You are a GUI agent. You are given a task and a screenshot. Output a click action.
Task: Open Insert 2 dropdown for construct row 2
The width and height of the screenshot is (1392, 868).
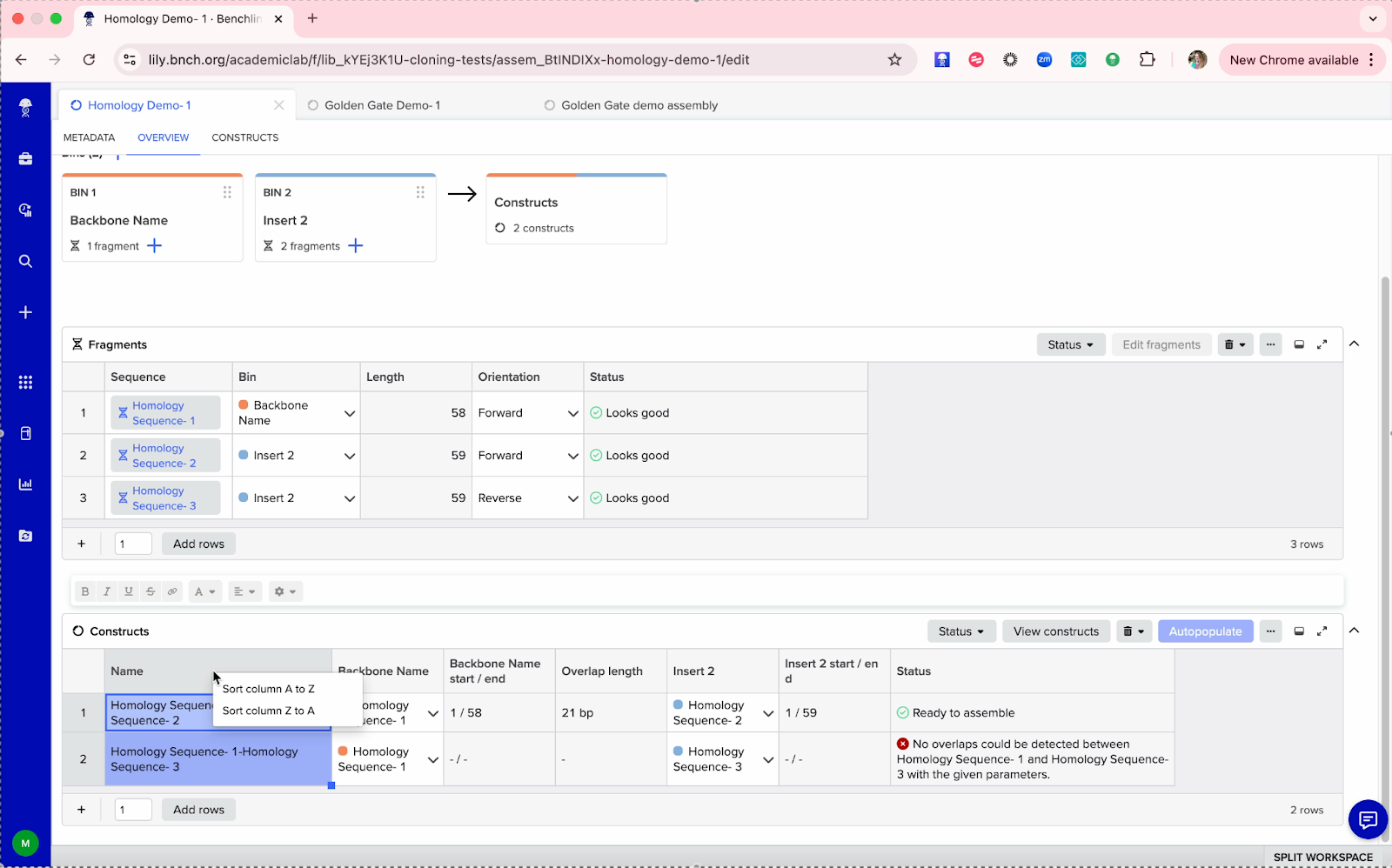pyautogui.click(x=768, y=759)
